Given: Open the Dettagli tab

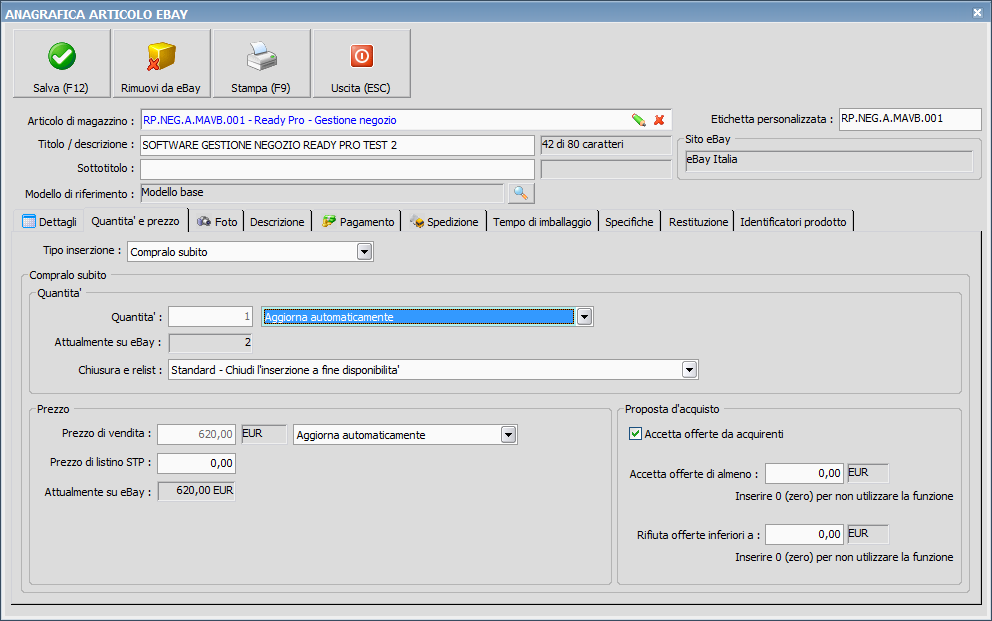Looking at the screenshot, I should point(49,221).
